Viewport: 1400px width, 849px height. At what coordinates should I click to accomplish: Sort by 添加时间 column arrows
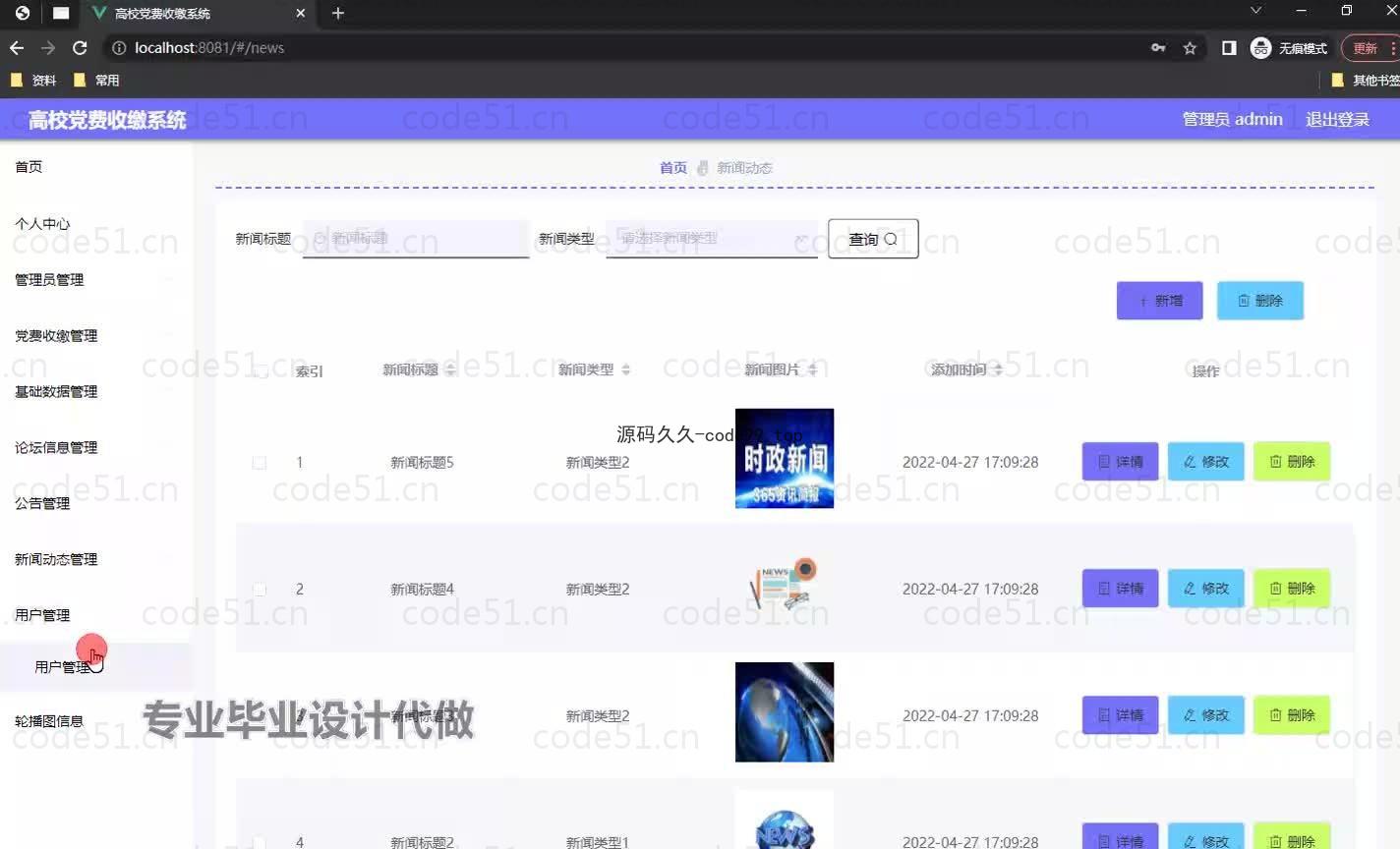tap(998, 369)
